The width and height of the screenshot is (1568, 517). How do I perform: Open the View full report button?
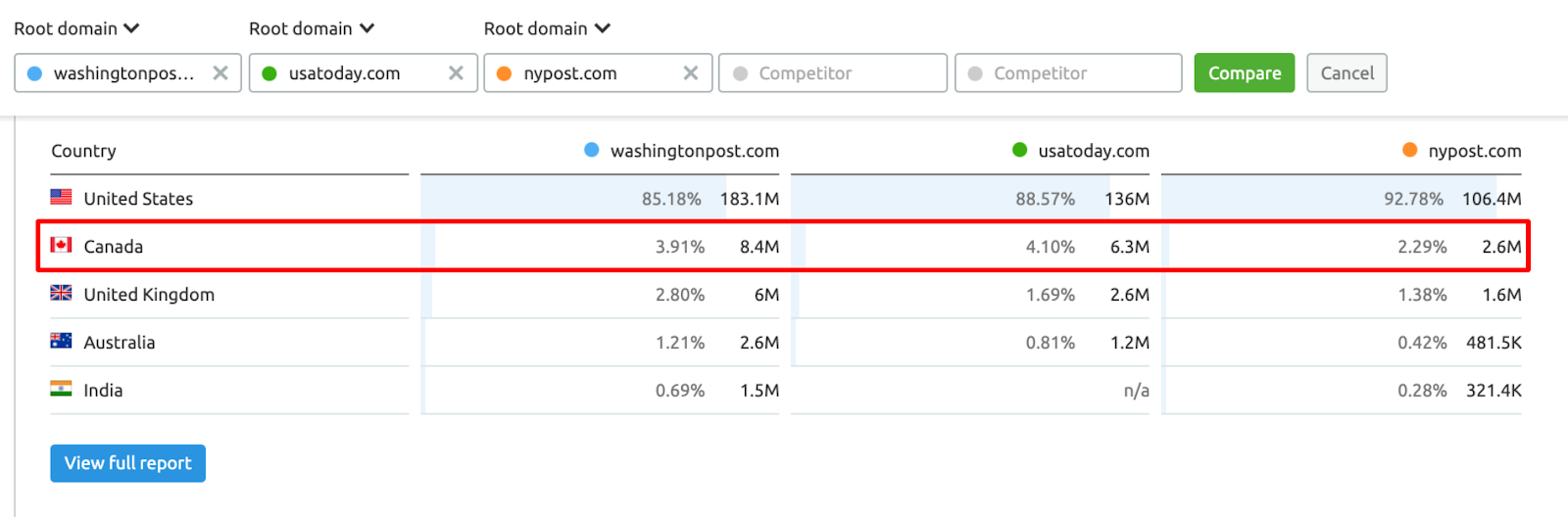pos(128,463)
